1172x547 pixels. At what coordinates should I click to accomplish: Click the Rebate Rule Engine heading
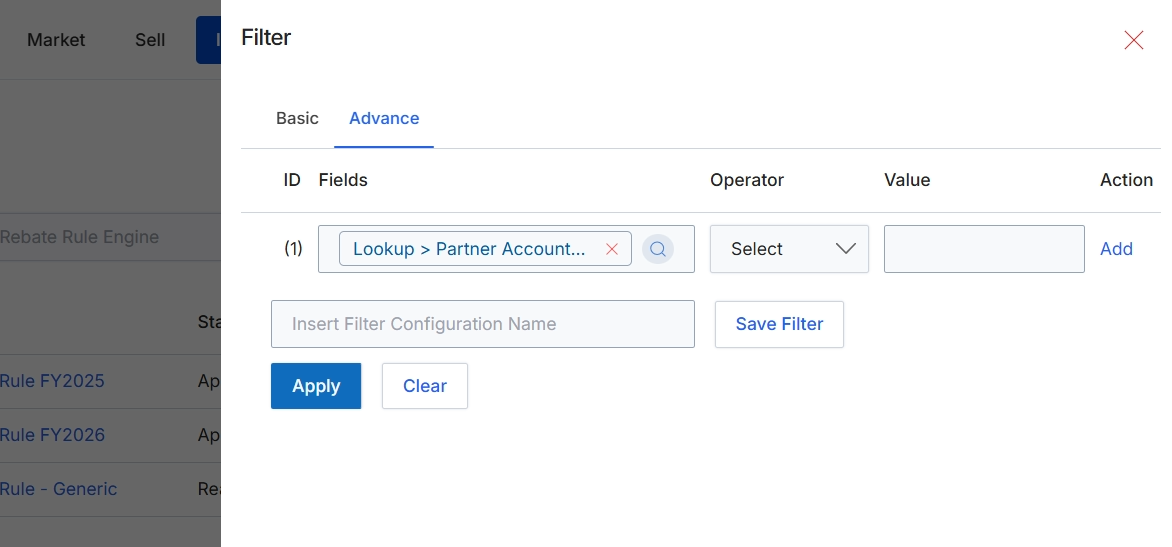[79, 237]
